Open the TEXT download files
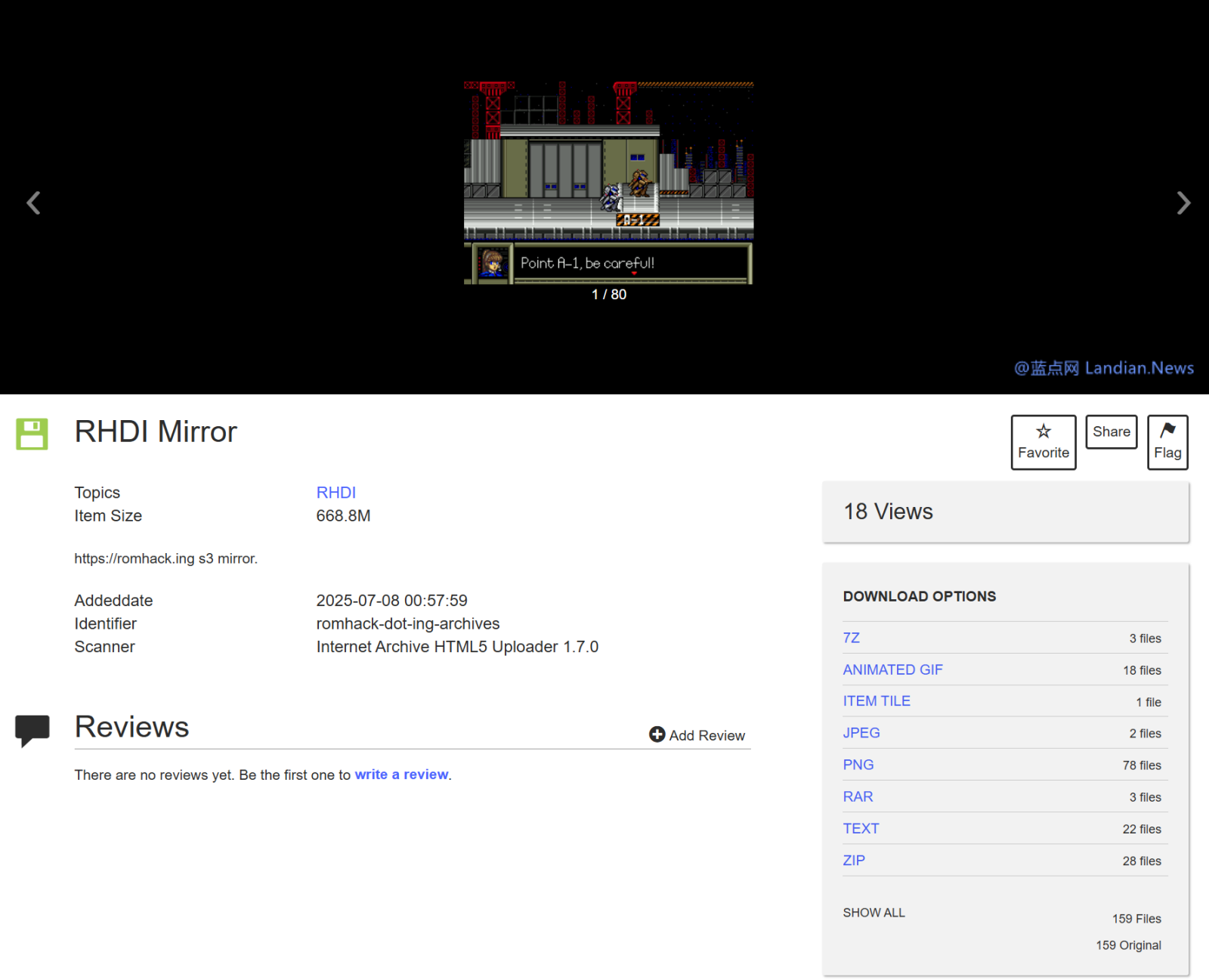The width and height of the screenshot is (1209, 980). [861, 828]
